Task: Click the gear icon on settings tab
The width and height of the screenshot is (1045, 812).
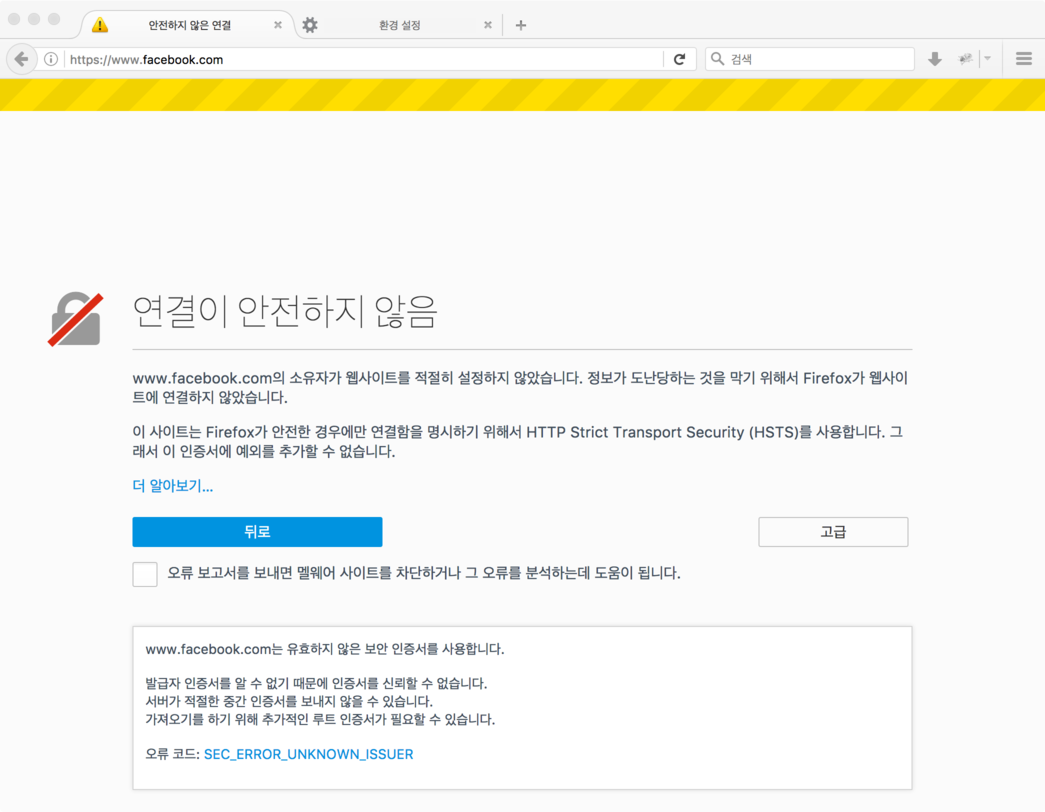Action: 310,25
